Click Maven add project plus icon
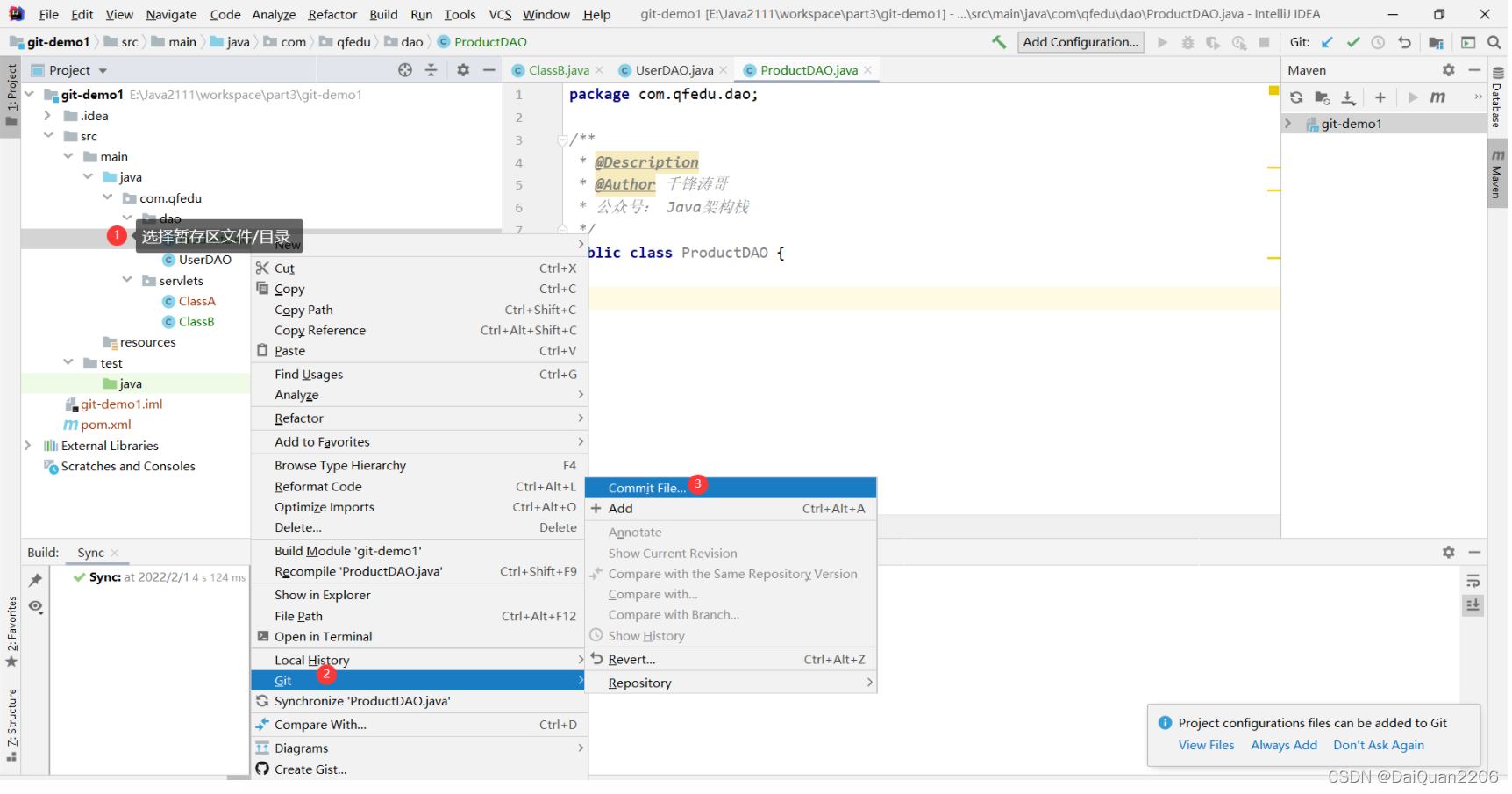The height and width of the screenshot is (794, 1512). pyautogui.click(x=1380, y=97)
